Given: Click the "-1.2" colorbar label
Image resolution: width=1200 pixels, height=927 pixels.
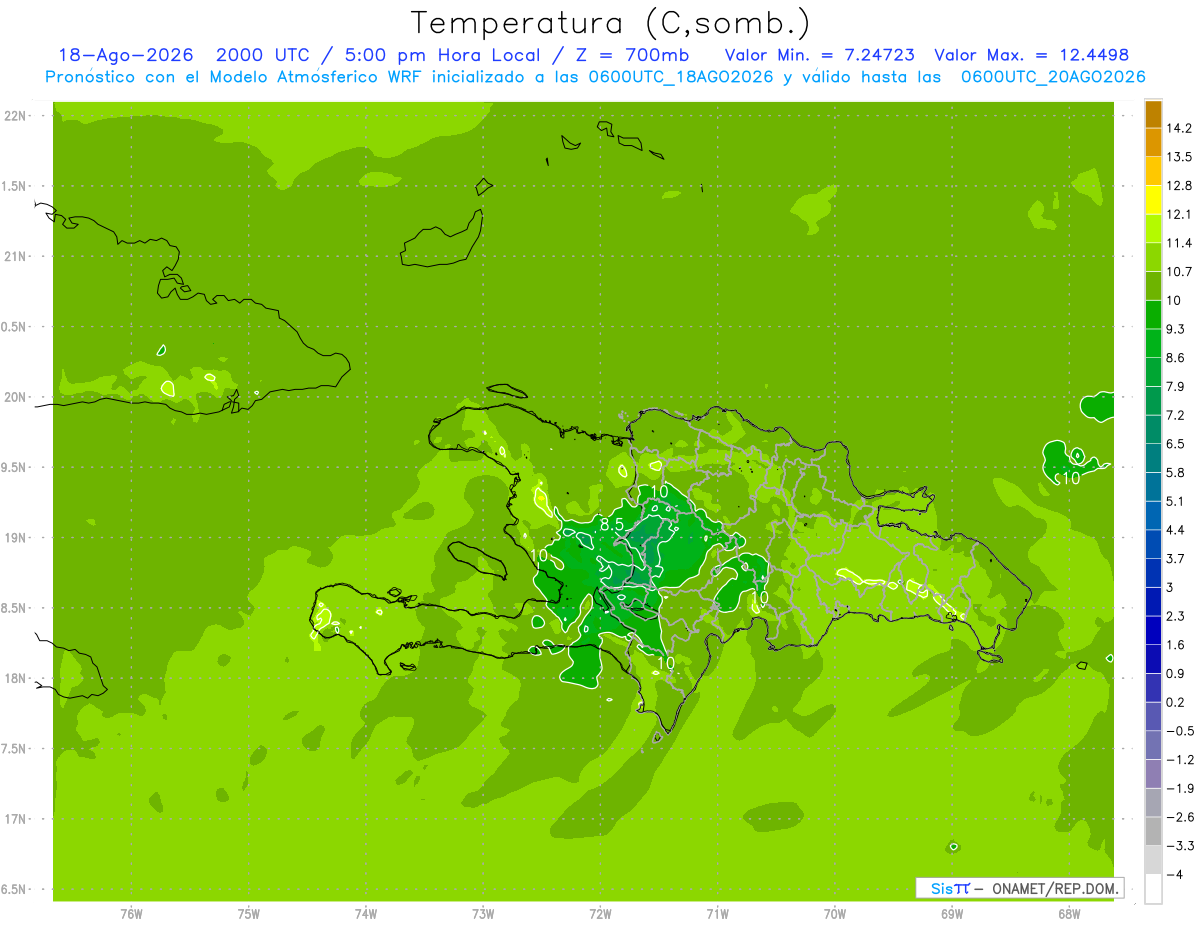Looking at the screenshot, I should [1179, 760].
